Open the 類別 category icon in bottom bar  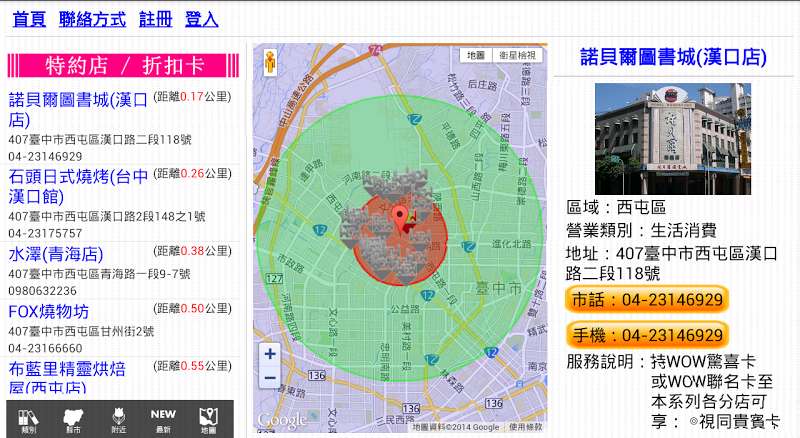coord(29,421)
